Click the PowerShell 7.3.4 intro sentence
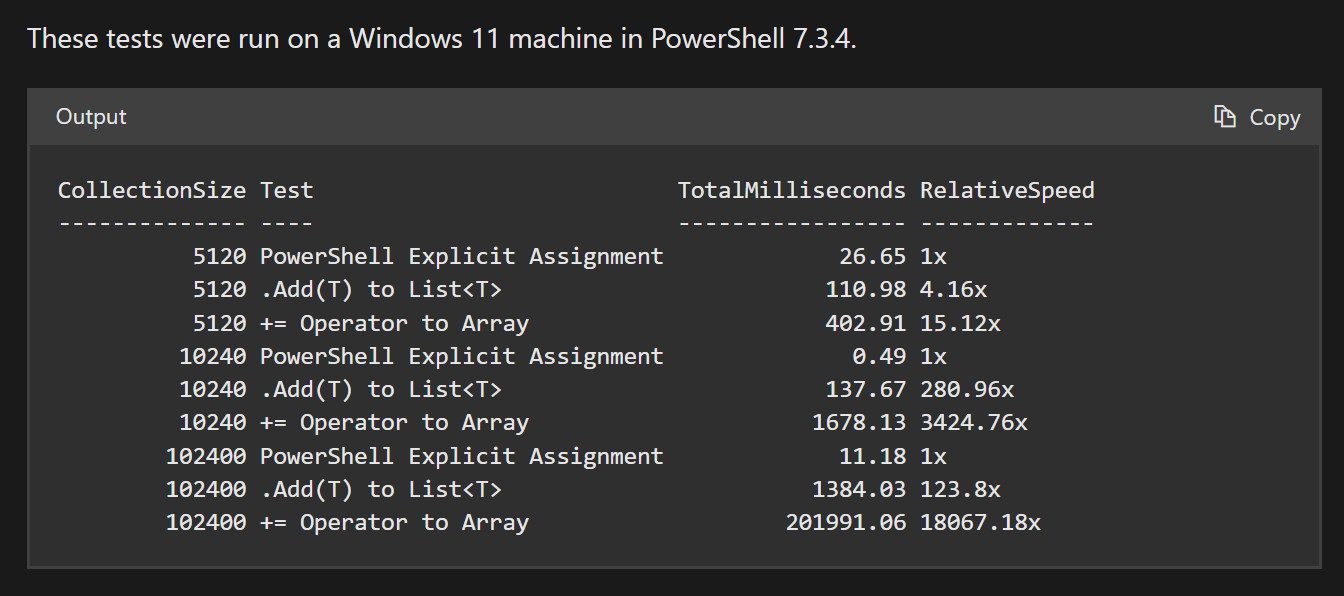This screenshot has height=596, width=1344. 442,39
